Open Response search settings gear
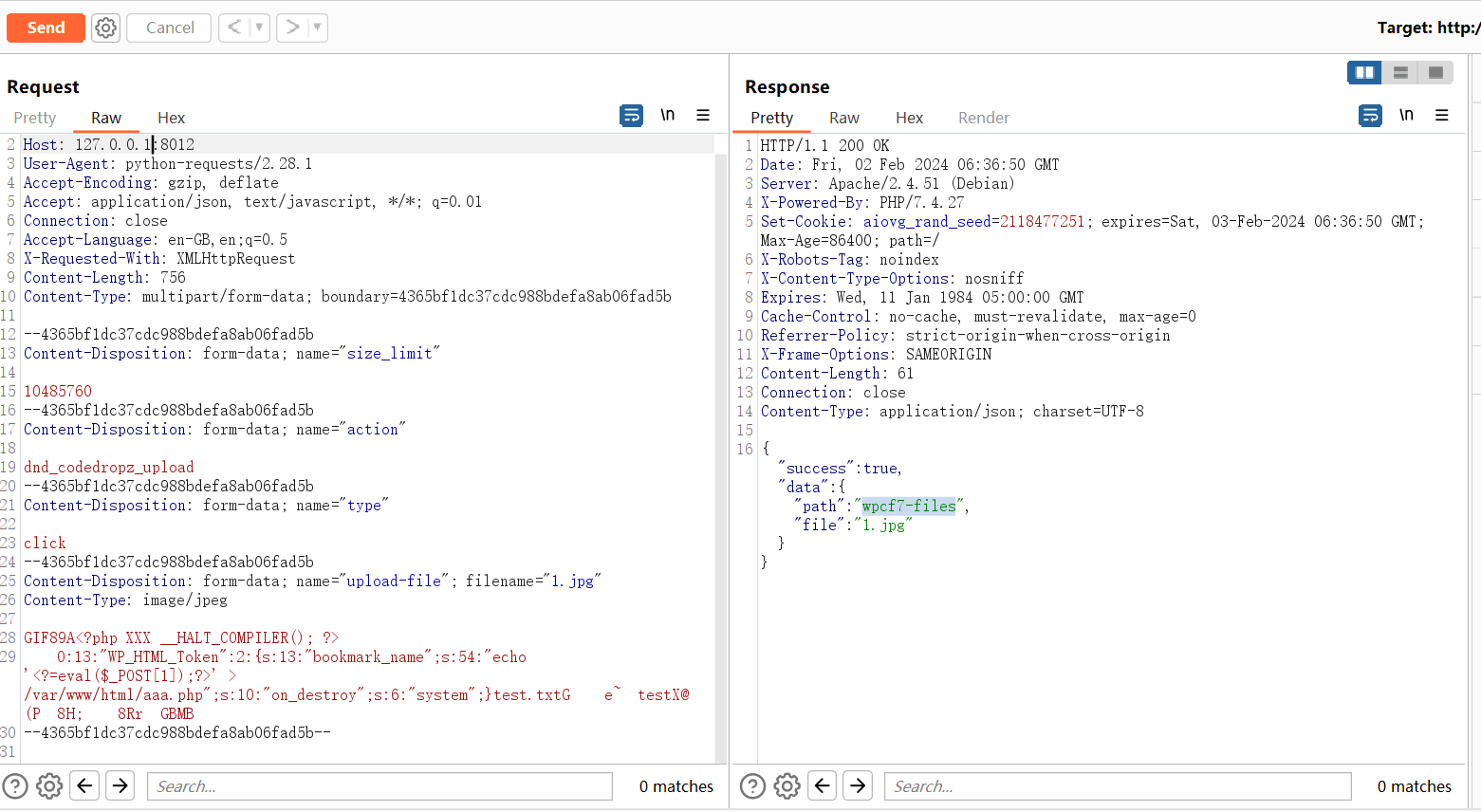 [x=787, y=786]
